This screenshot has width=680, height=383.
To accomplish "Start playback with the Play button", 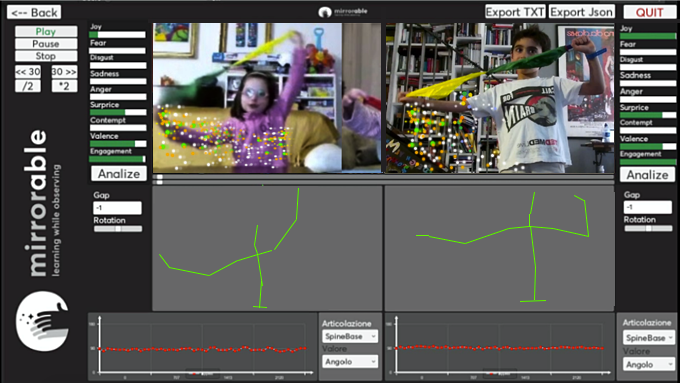I will (46, 32).
